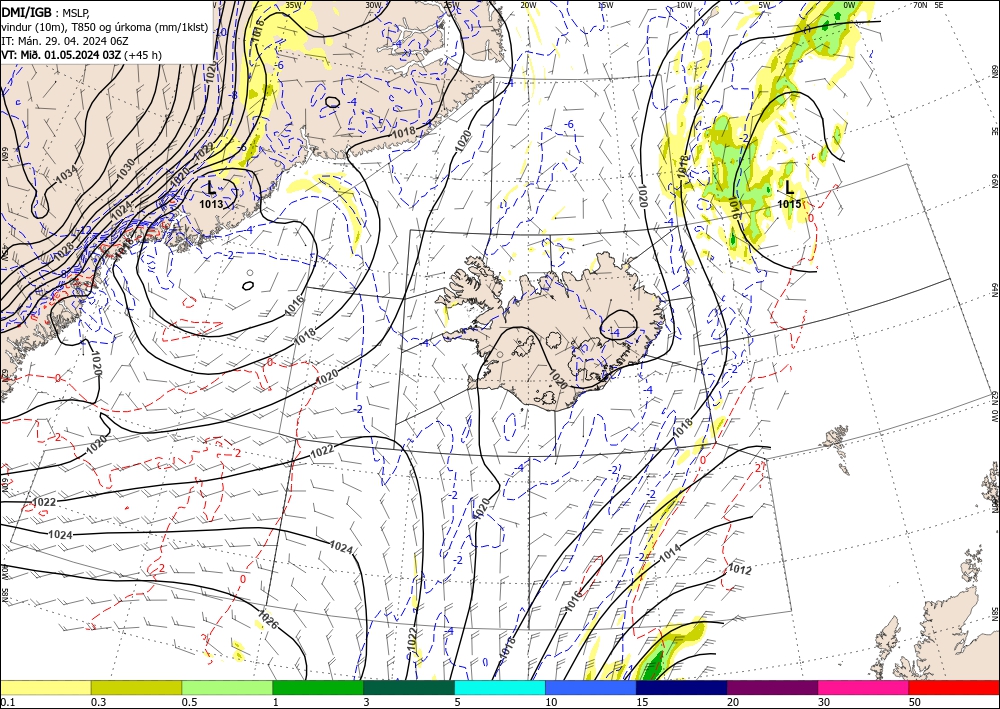Click the '70N 5E' corner label
The width and height of the screenshot is (1000, 709).
[928, 5]
